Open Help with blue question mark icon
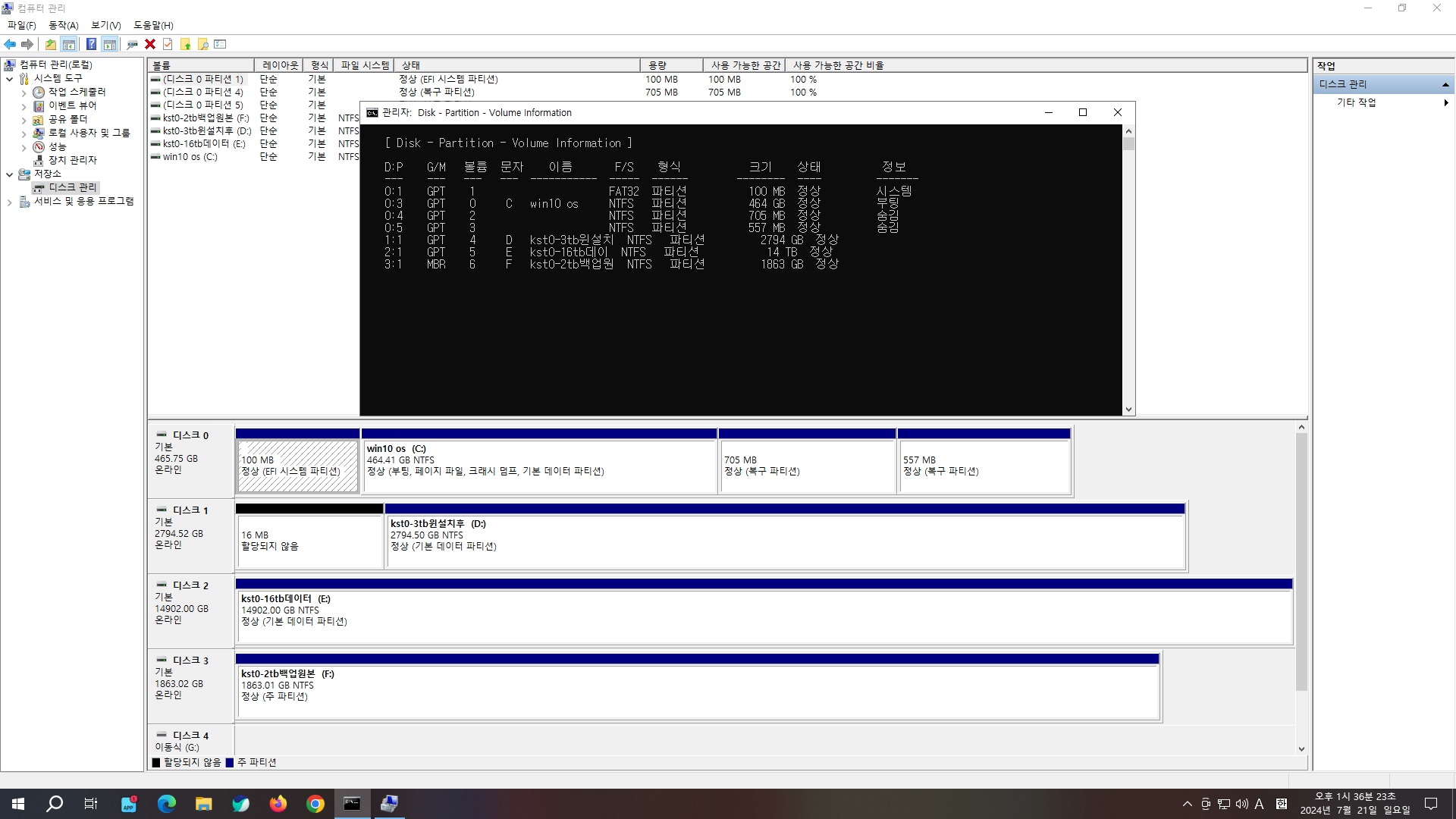The width and height of the screenshot is (1456, 819). (91, 44)
